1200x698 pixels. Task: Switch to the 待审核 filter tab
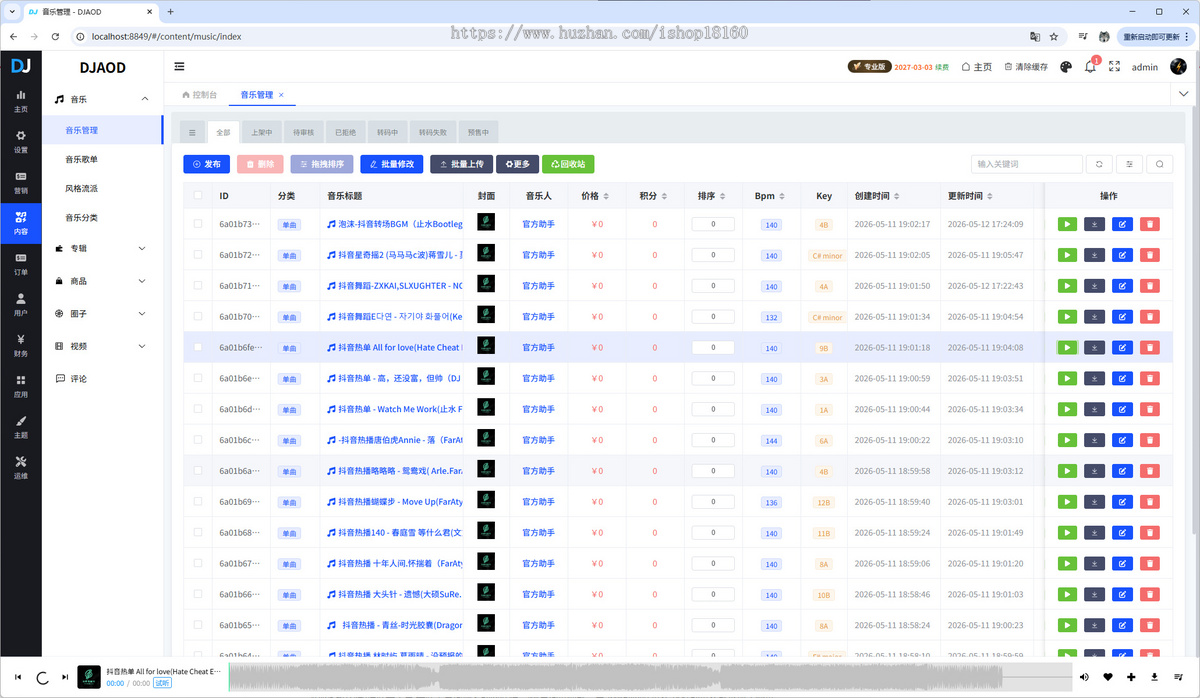click(x=303, y=132)
